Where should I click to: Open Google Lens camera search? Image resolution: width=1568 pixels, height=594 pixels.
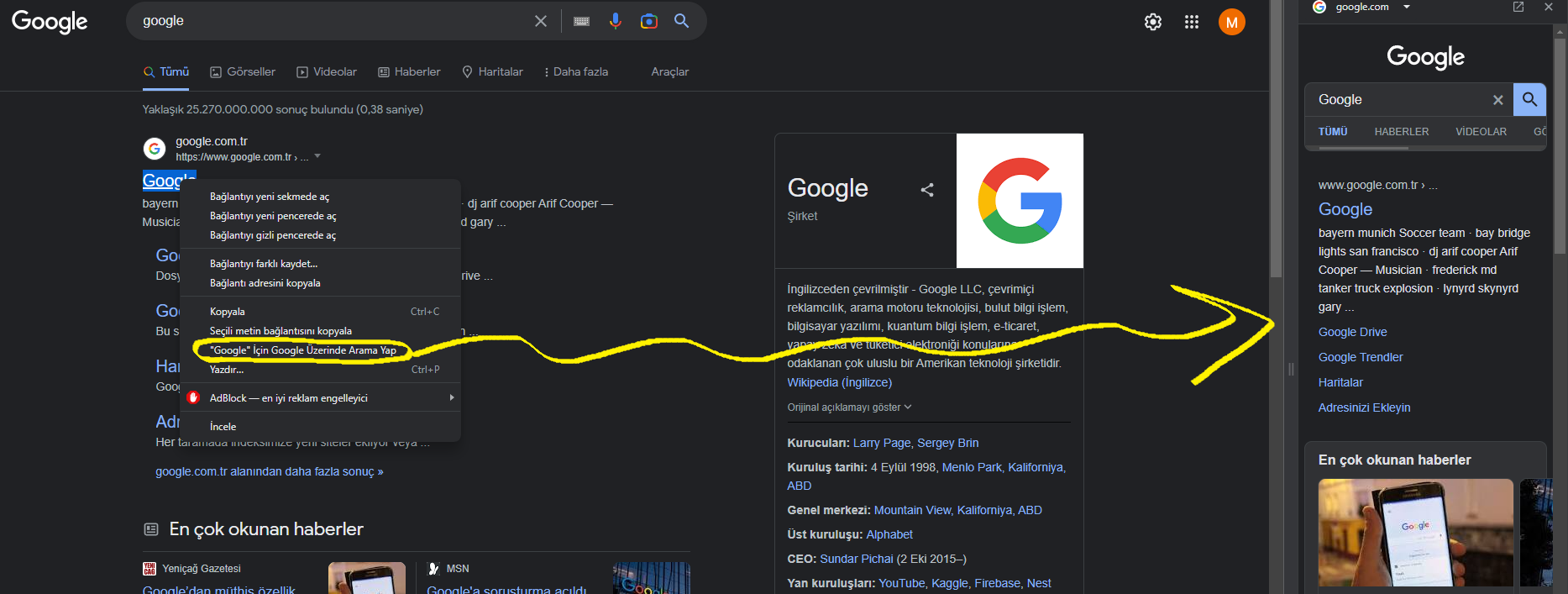click(x=649, y=21)
